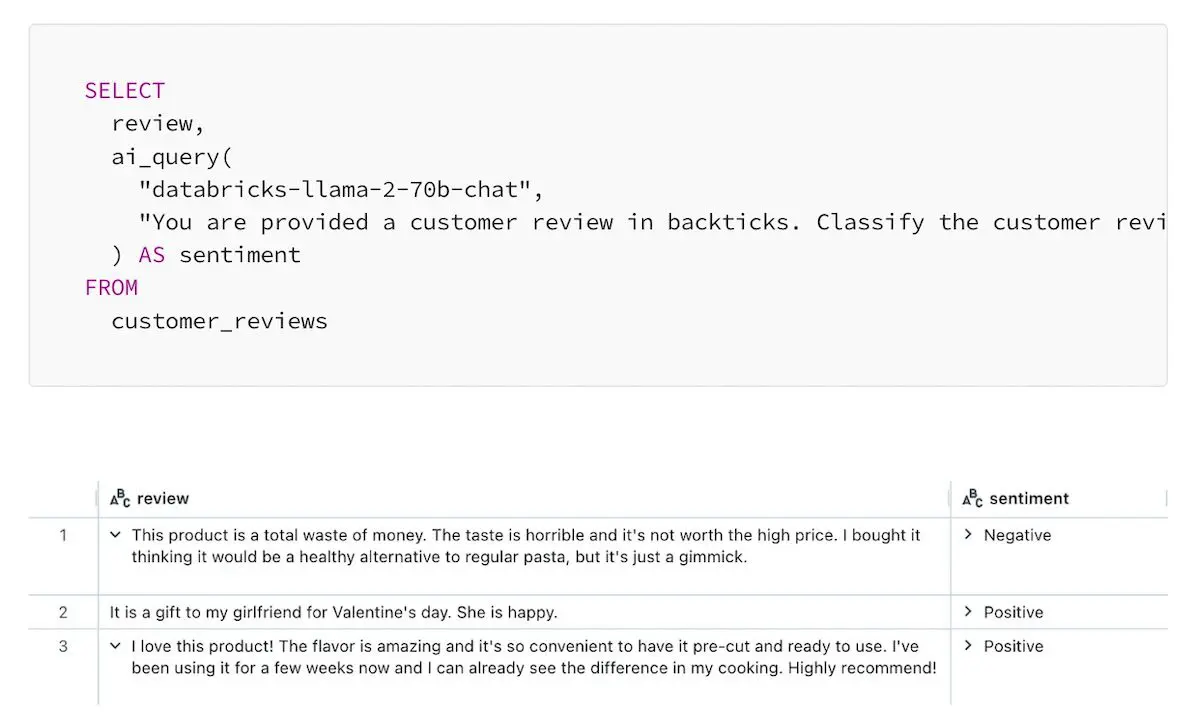Select the review column header

(x=160, y=497)
